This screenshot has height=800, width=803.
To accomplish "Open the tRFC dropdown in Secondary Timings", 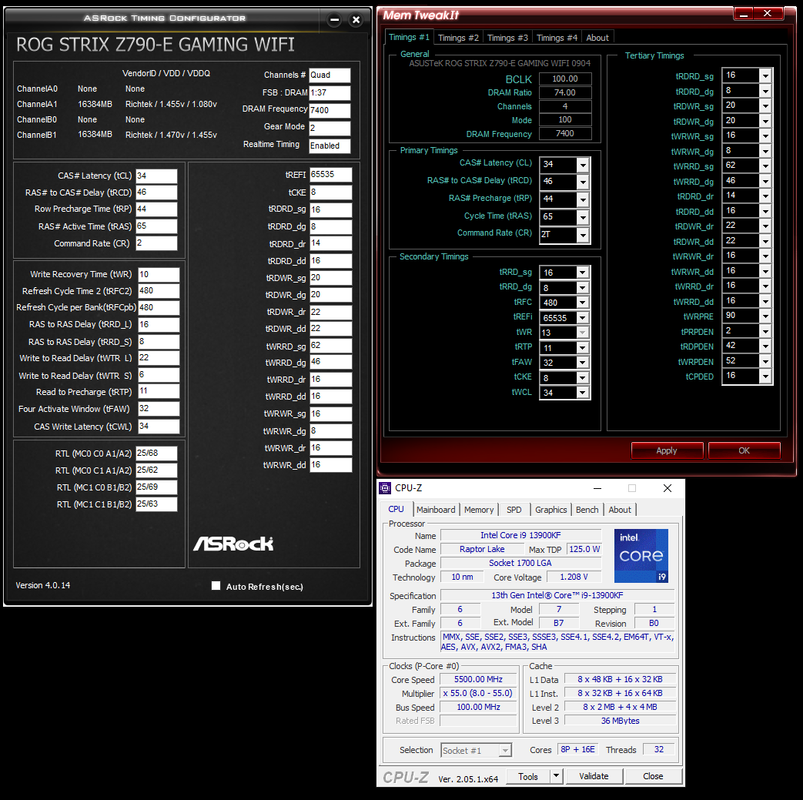I will (583, 303).
